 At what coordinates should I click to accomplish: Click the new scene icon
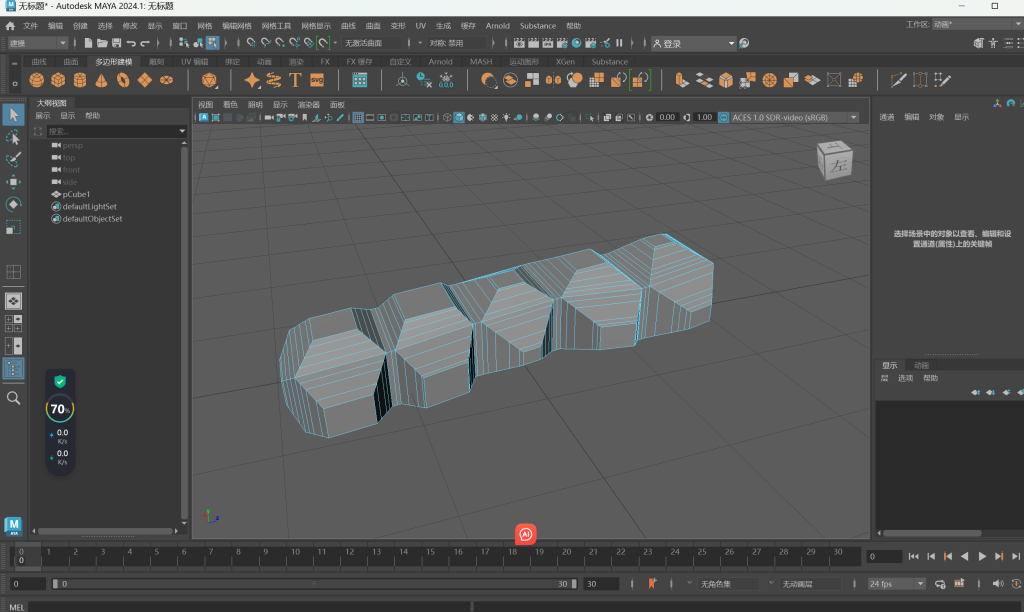coord(88,43)
